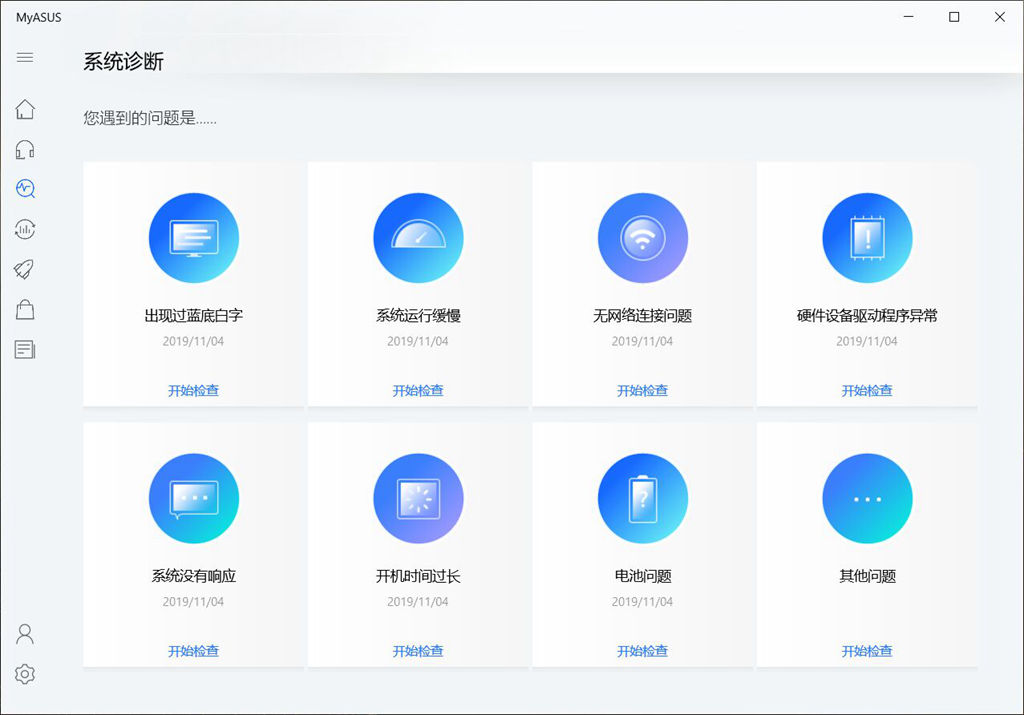Start check under 硬件设备驱动程序异常

pos(867,390)
